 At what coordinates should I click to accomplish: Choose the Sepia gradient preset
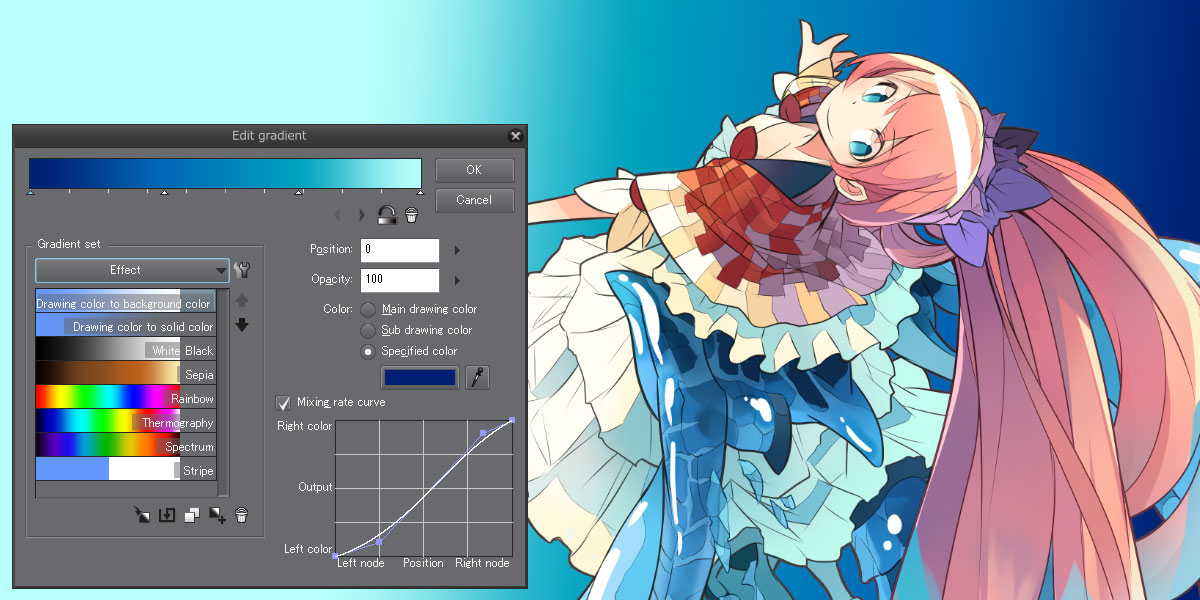(125, 374)
